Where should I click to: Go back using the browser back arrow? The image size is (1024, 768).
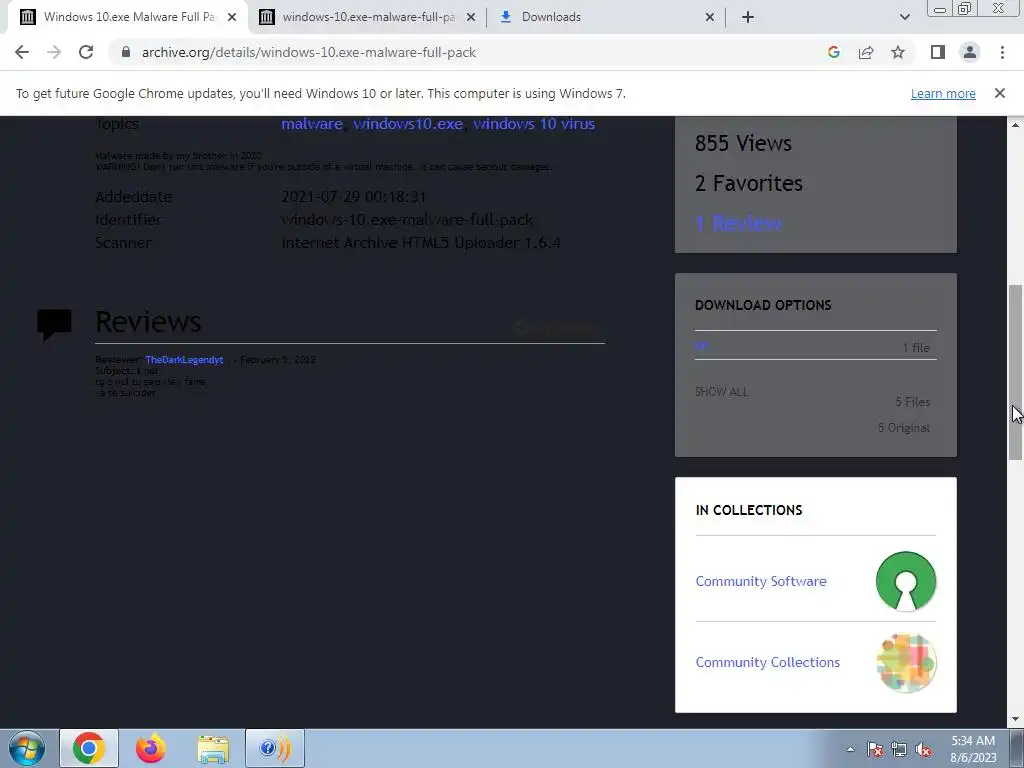[22, 52]
